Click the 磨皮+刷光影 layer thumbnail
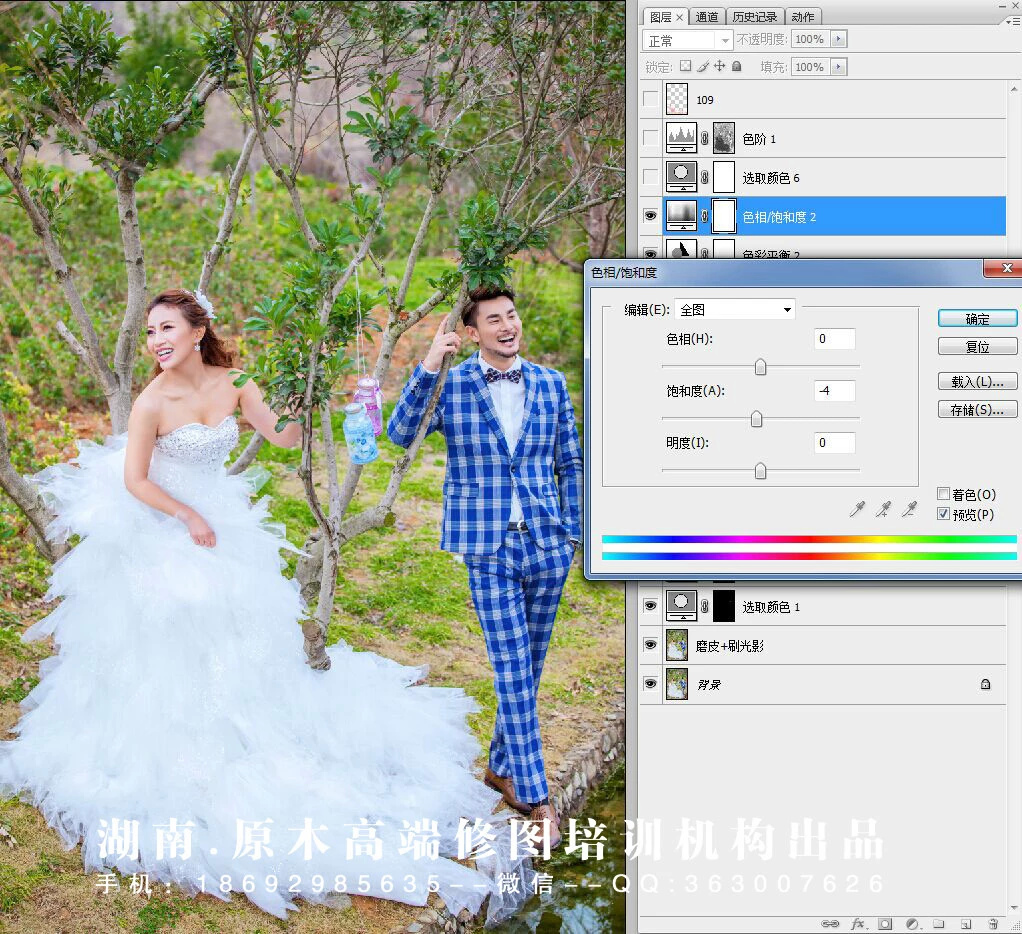1022x934 pixels. [x=677, y=645]
